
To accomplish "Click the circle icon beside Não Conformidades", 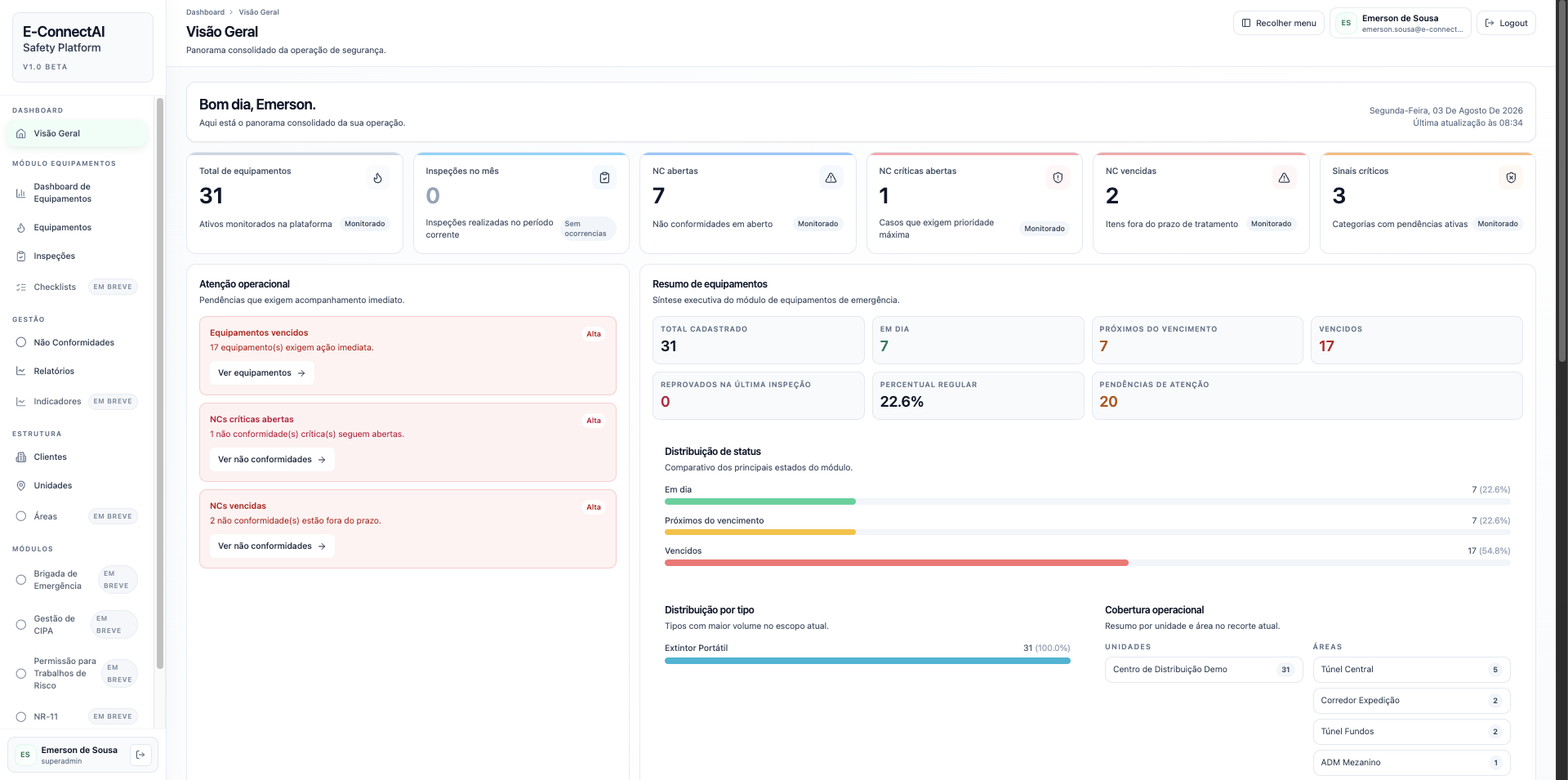I will click(21, 343).
